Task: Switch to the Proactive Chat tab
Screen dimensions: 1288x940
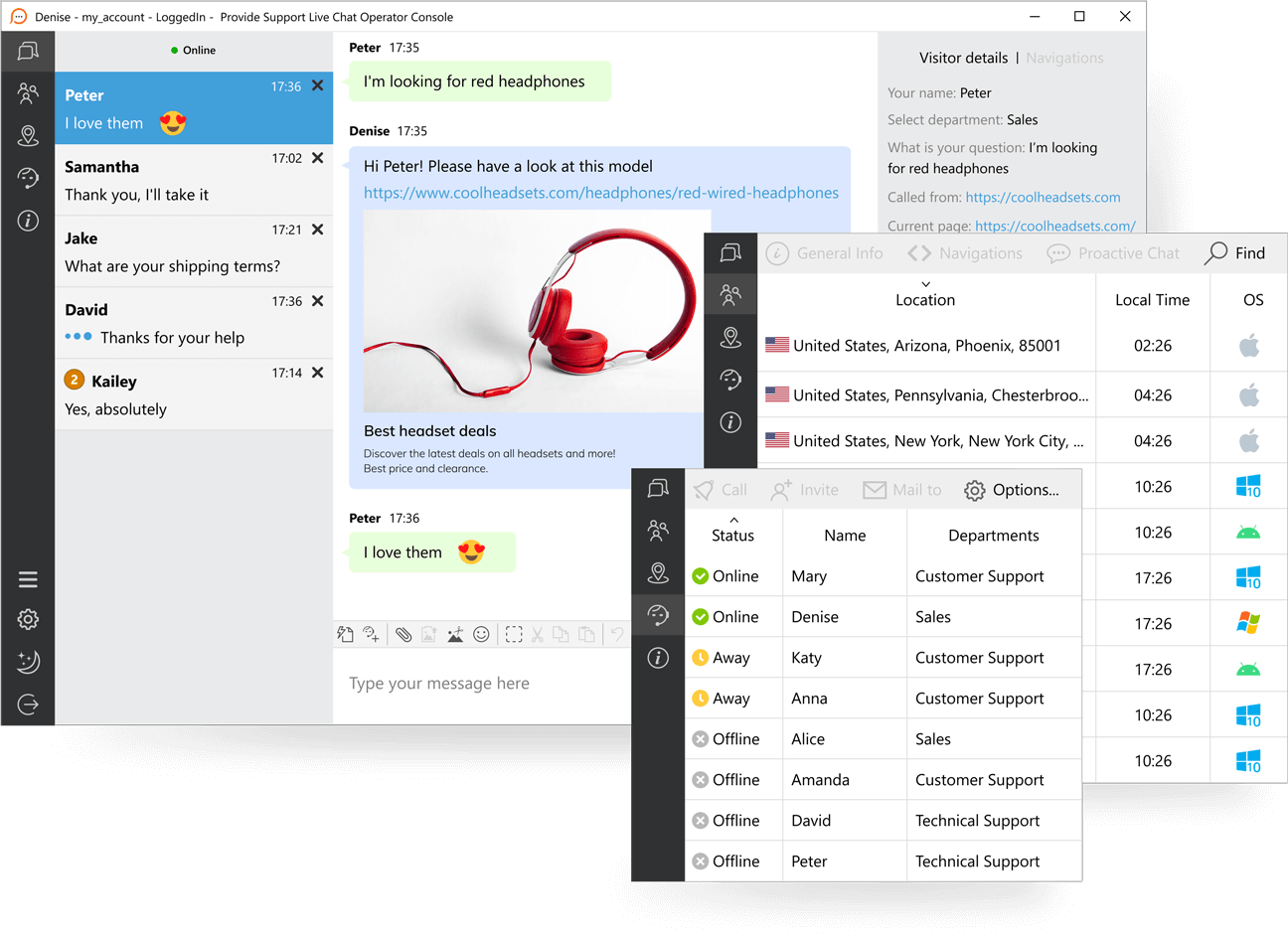Action: (1113, 253)
